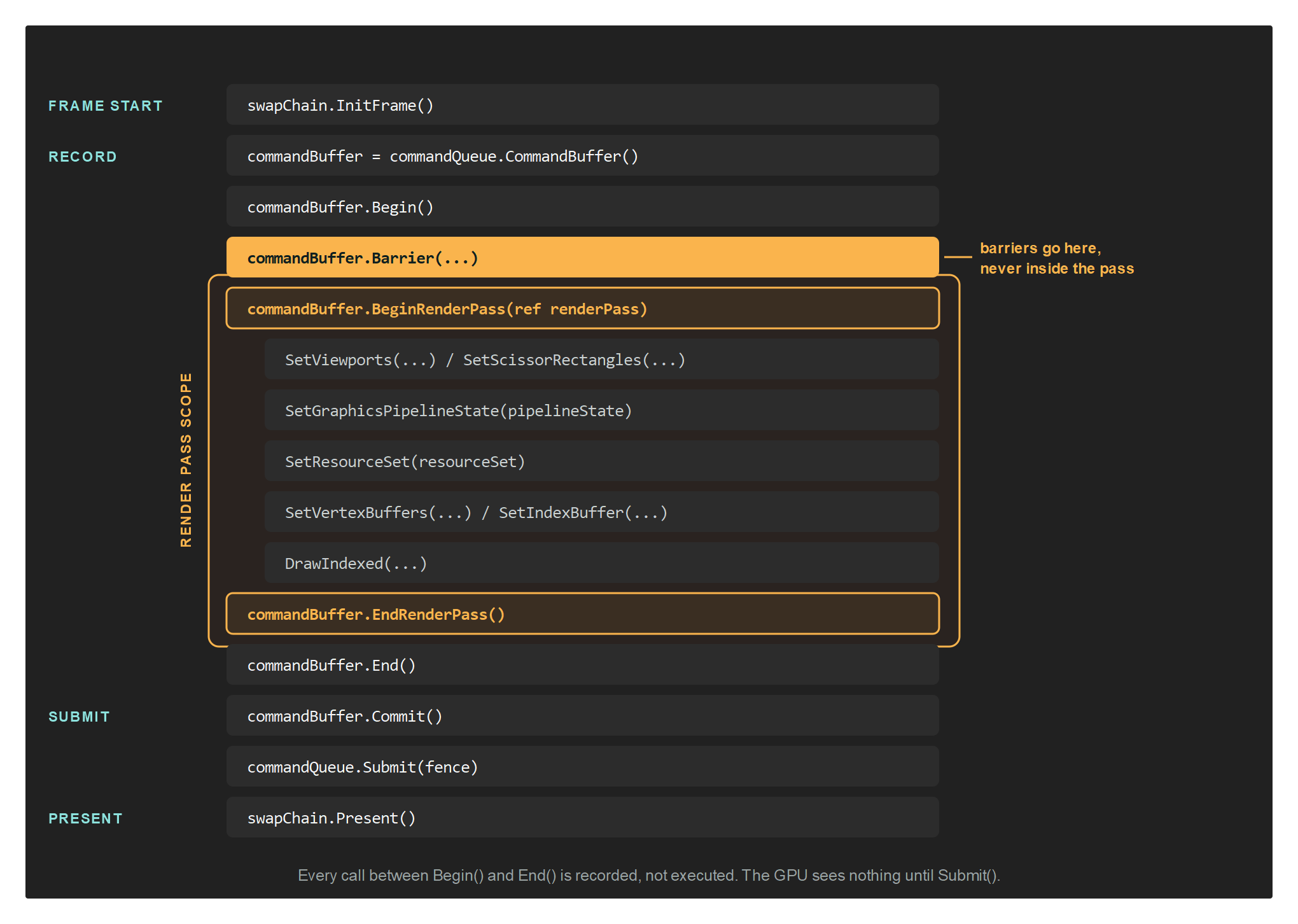Click the vertical RENDER PASS SCOPE label
Viewport: 1298px width, 924px height.
click(x=186, y=460)
